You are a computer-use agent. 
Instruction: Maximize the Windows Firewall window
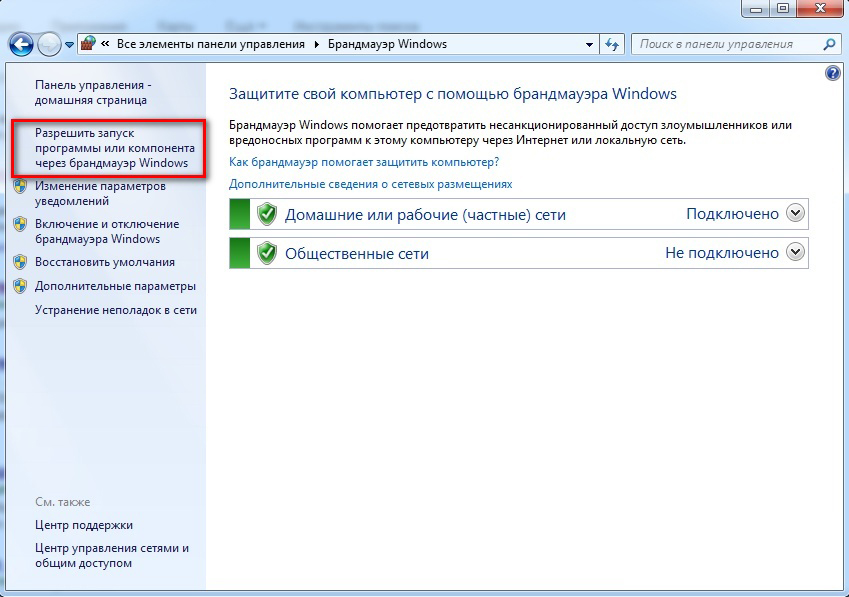pos(783,8)
